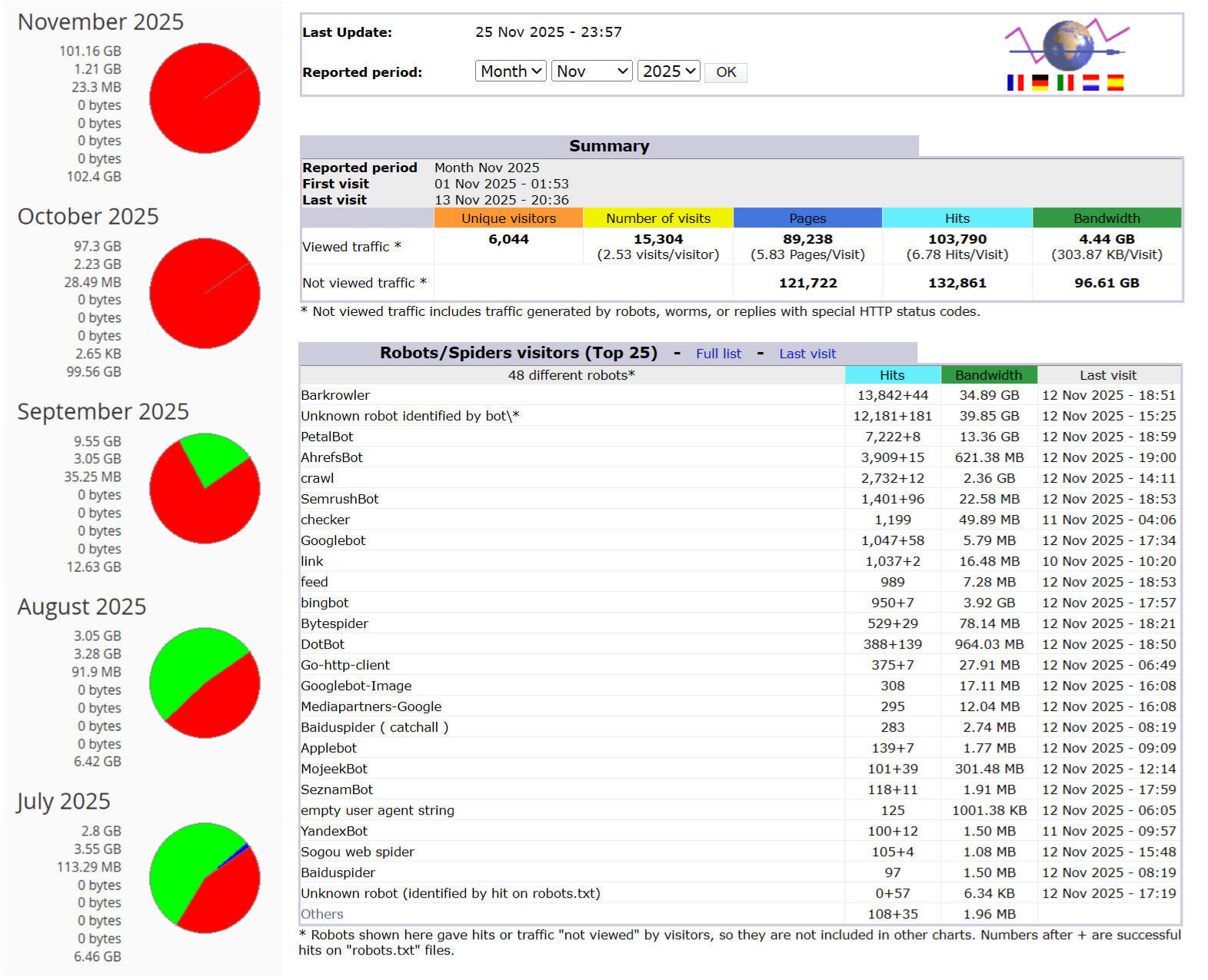Click the green Bandwidth summary header

click(1106, 218)
